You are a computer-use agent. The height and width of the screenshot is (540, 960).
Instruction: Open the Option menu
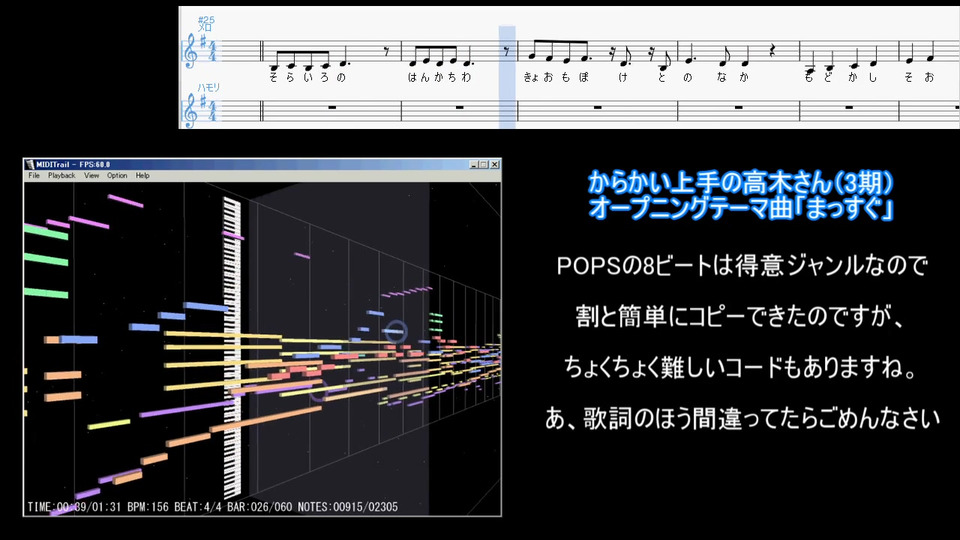(117, 176)
